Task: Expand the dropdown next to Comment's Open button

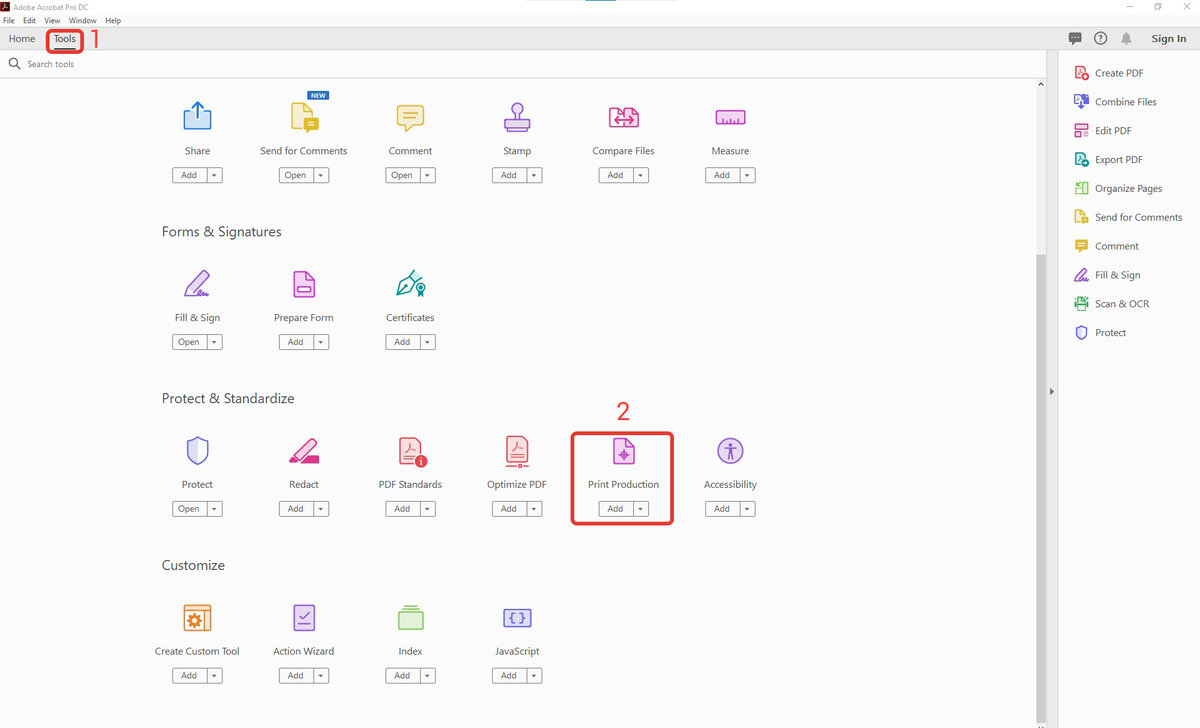Action: [x=425, y=174]
